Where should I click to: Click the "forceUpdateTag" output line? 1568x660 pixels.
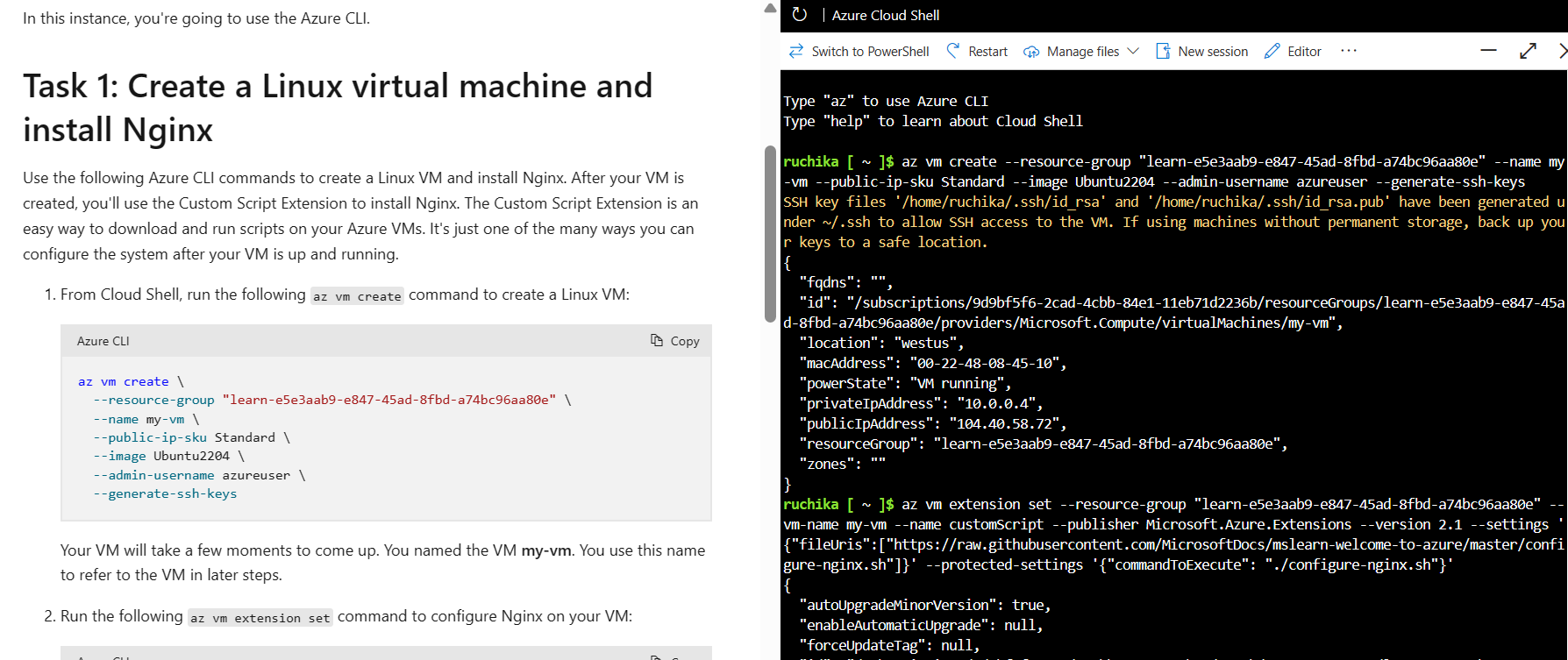889,645
